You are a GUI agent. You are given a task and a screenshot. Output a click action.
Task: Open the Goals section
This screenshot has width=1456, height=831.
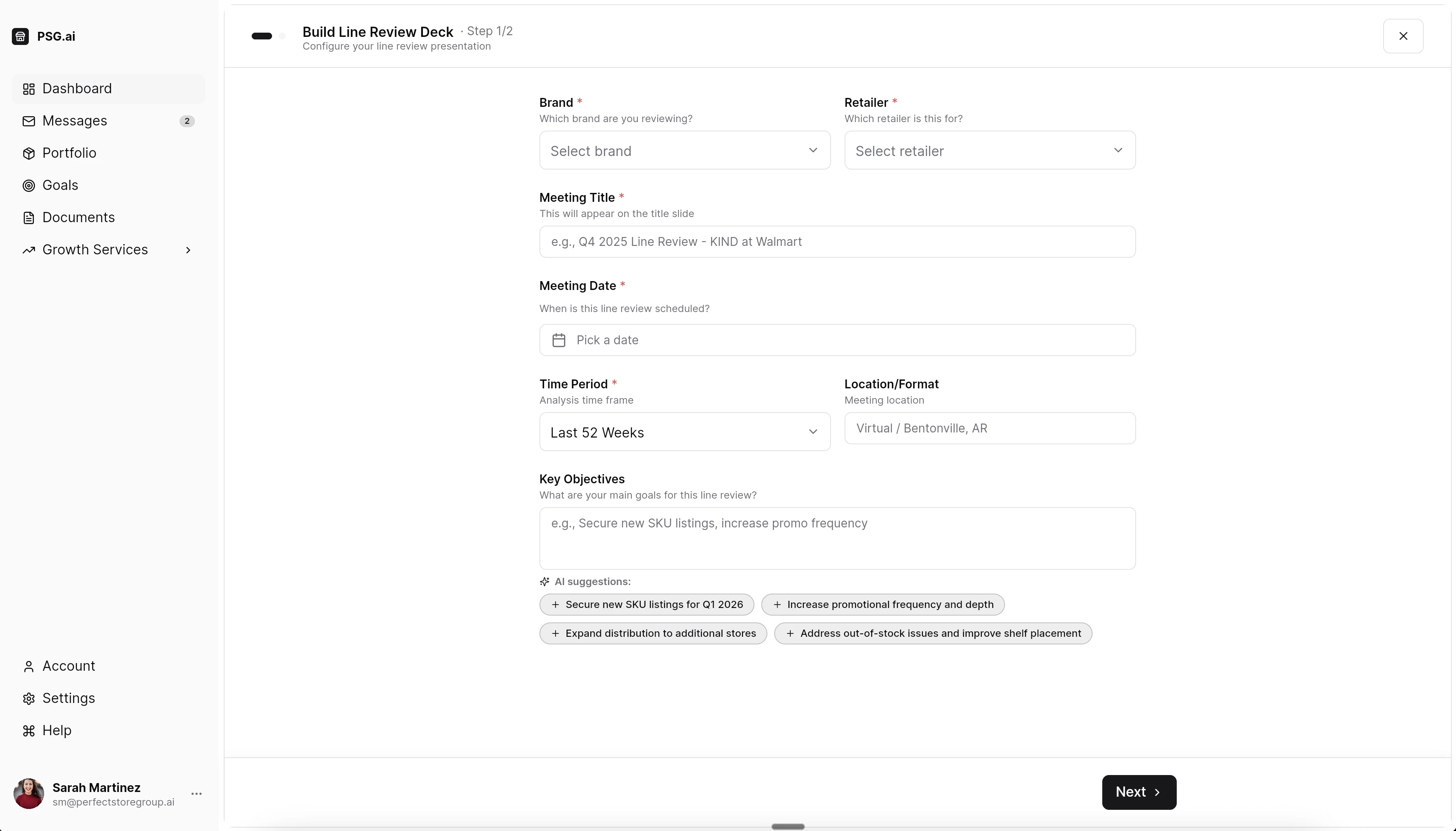60,185
